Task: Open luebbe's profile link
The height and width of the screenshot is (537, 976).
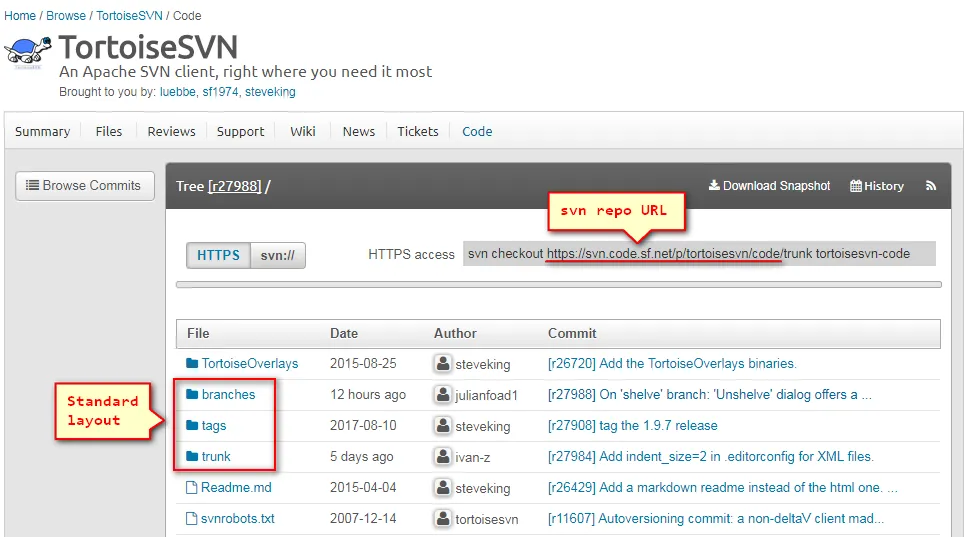Action: click(x=177, y=91)
